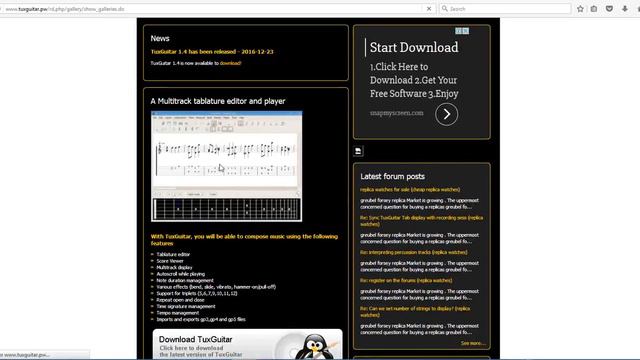Screen dimensions: 640x360
Task: Click the magnifier icon in search box
Action: [445, 9]
